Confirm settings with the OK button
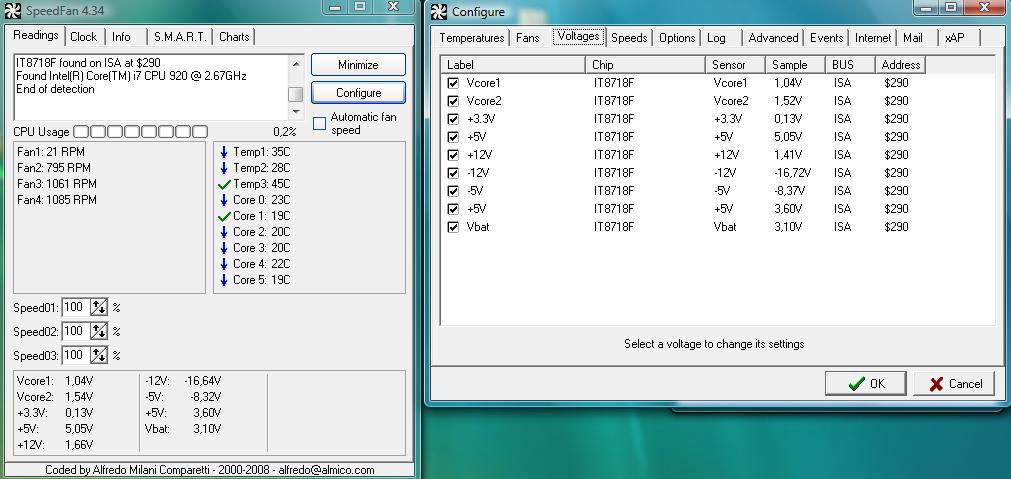1011x479 pixels. coord(866,384)
